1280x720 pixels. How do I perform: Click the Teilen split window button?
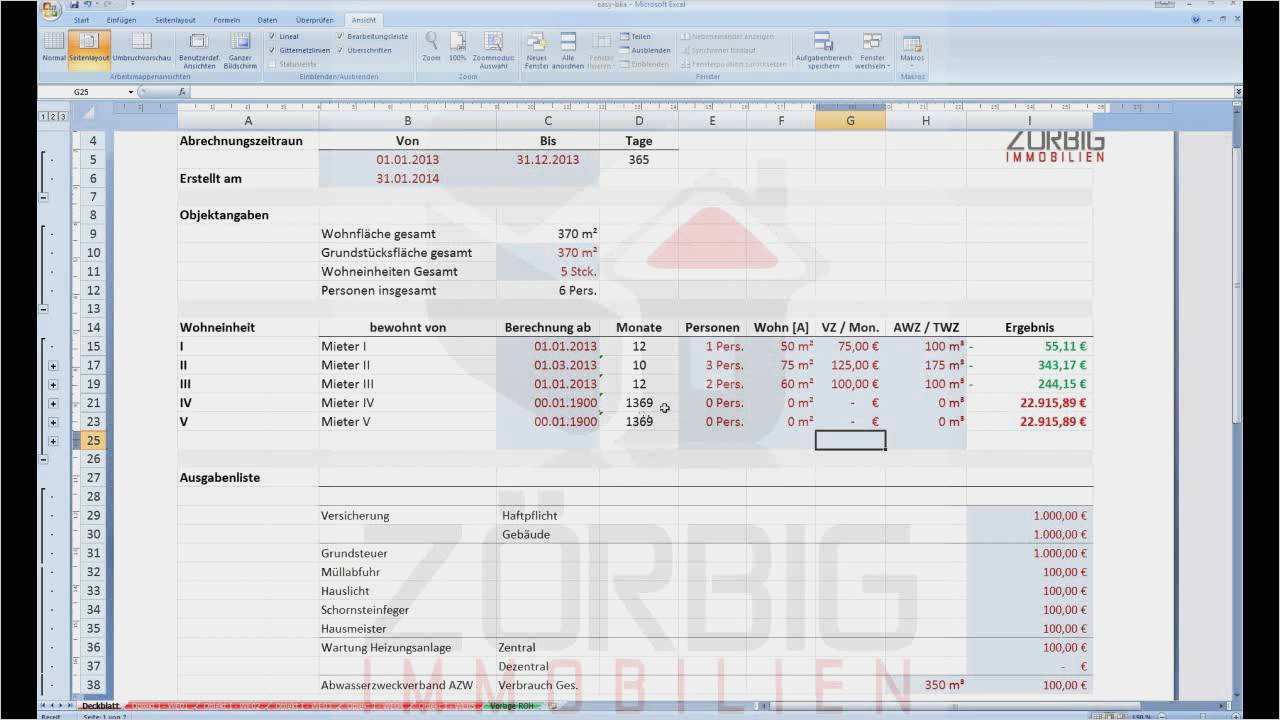[635, 36]
